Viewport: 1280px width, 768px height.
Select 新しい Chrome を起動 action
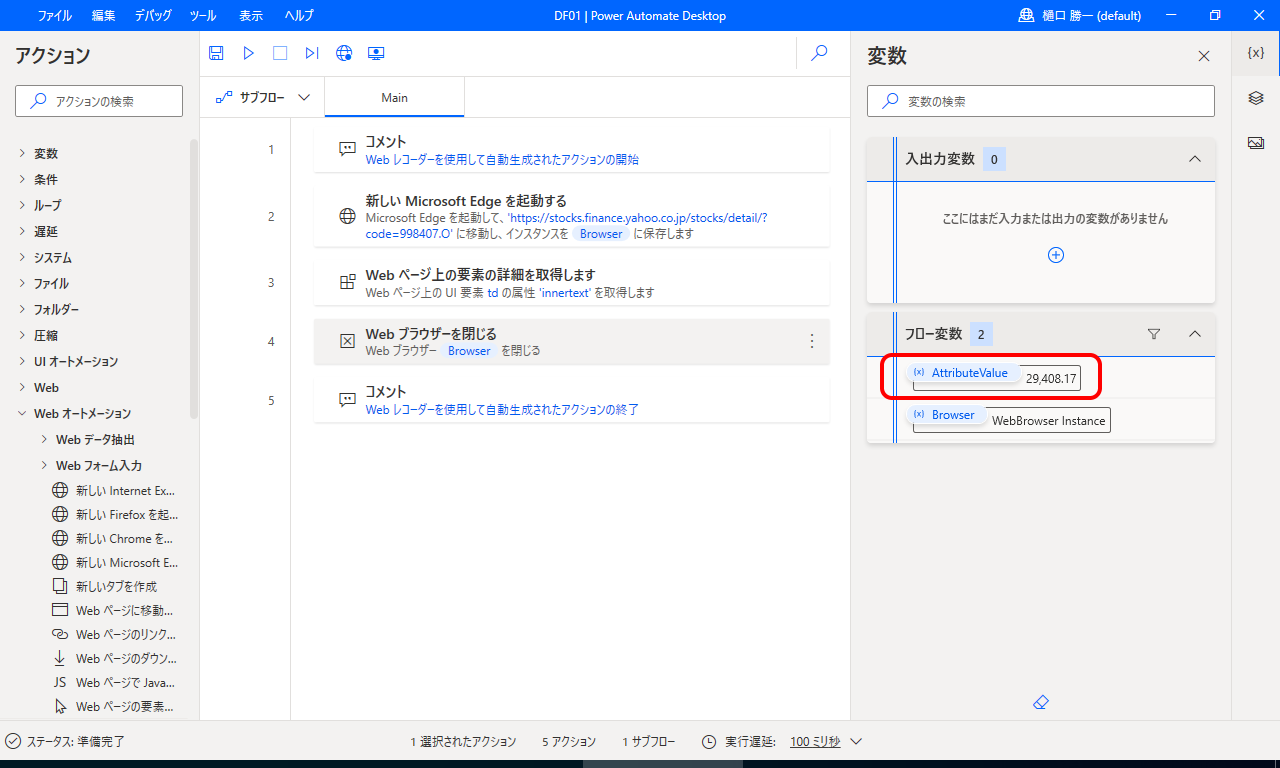[x=115, y=538]
